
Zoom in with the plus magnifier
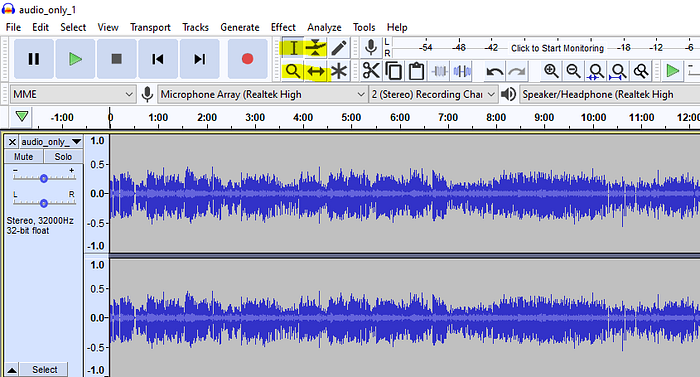click(551, 71)
